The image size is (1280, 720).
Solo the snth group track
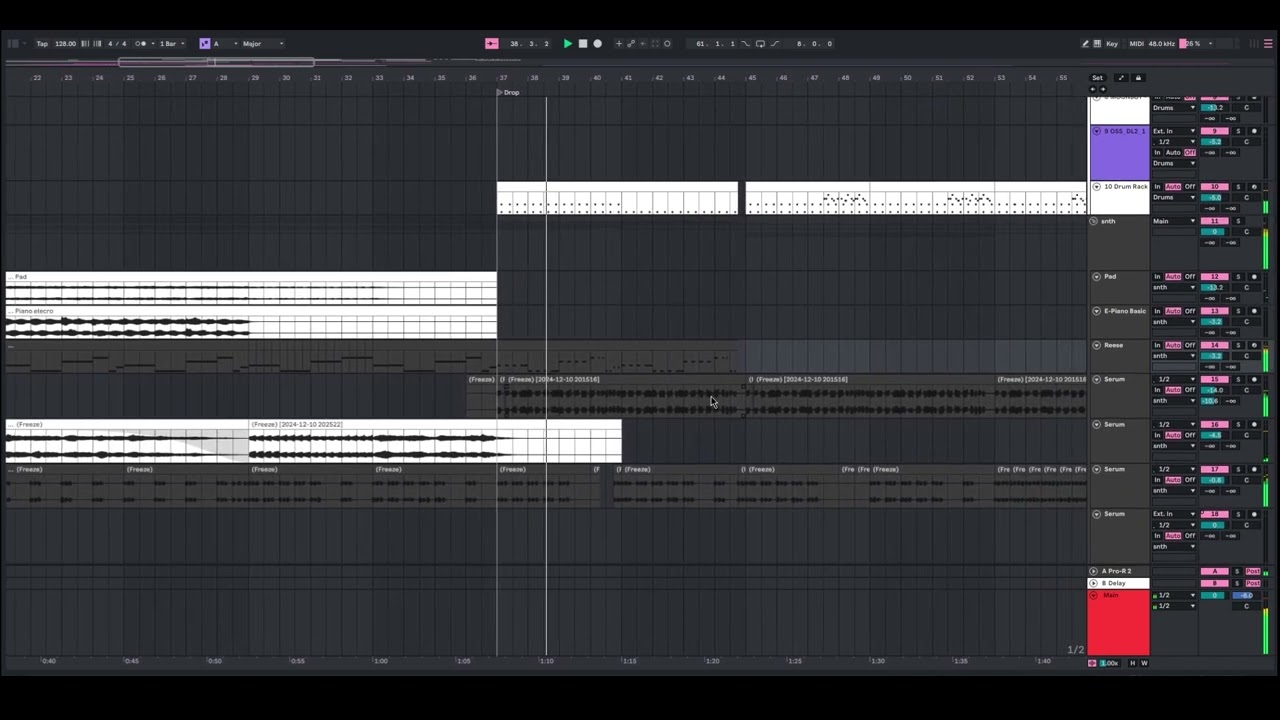click(x=1238, y=221)
